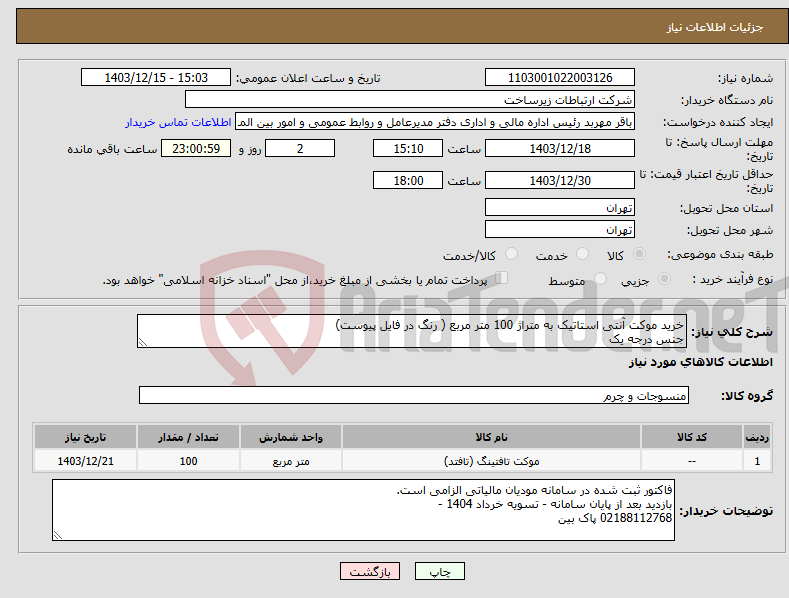The width and height of the screenshot is (789, 598).
Task: Click the اطلاعات کالاهای مورد نیاز section heading
Action: [x=700, y=362]
